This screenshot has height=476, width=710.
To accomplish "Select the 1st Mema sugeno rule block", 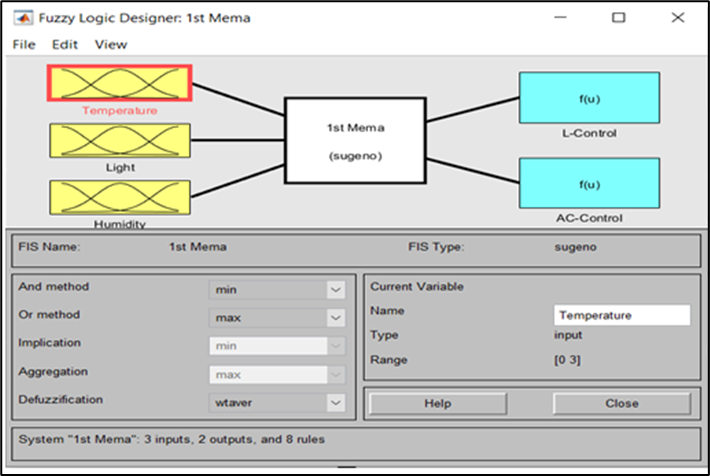I will [355, 140].
